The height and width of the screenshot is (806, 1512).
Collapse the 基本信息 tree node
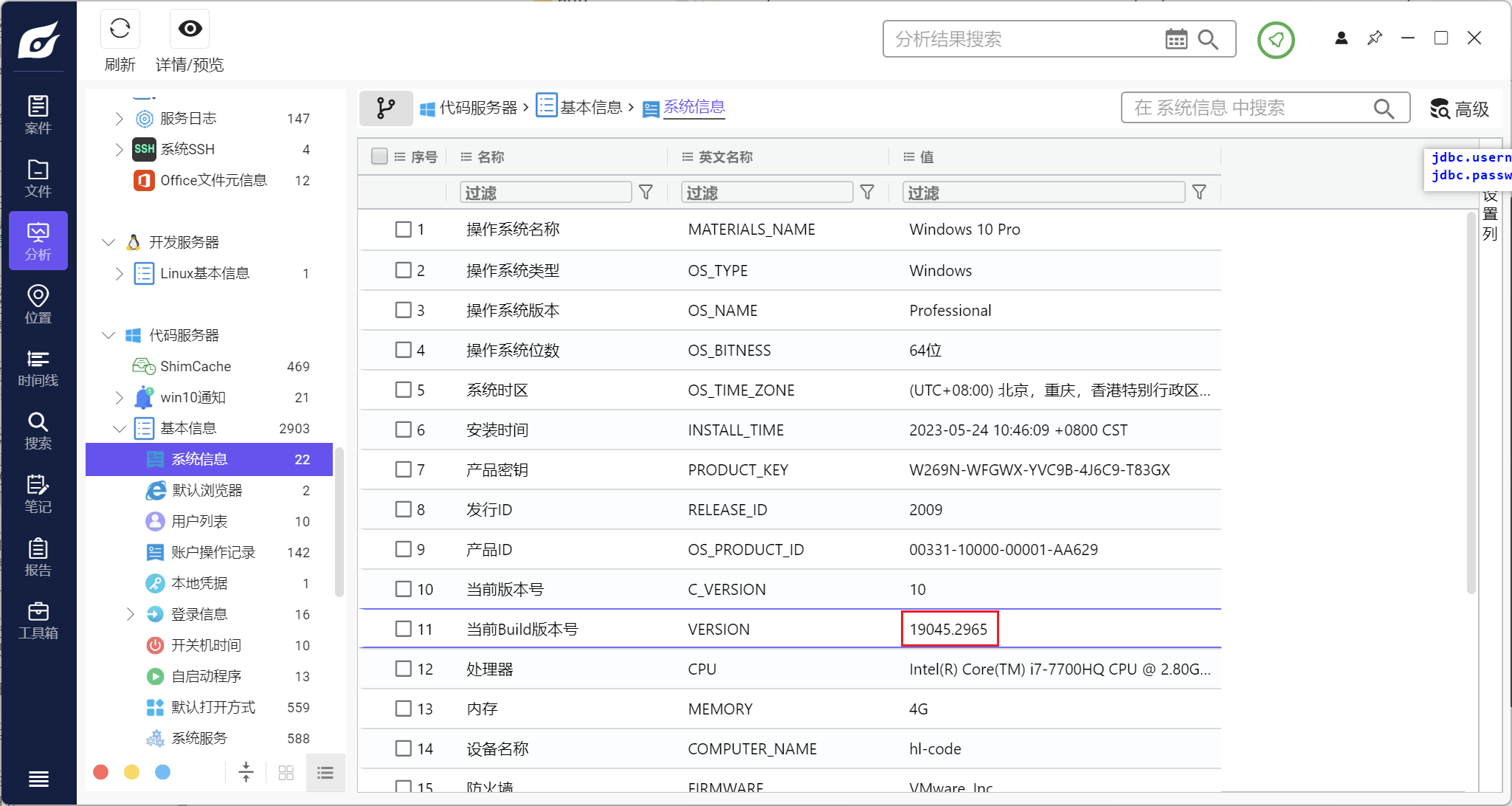click(x=120, y=428)
